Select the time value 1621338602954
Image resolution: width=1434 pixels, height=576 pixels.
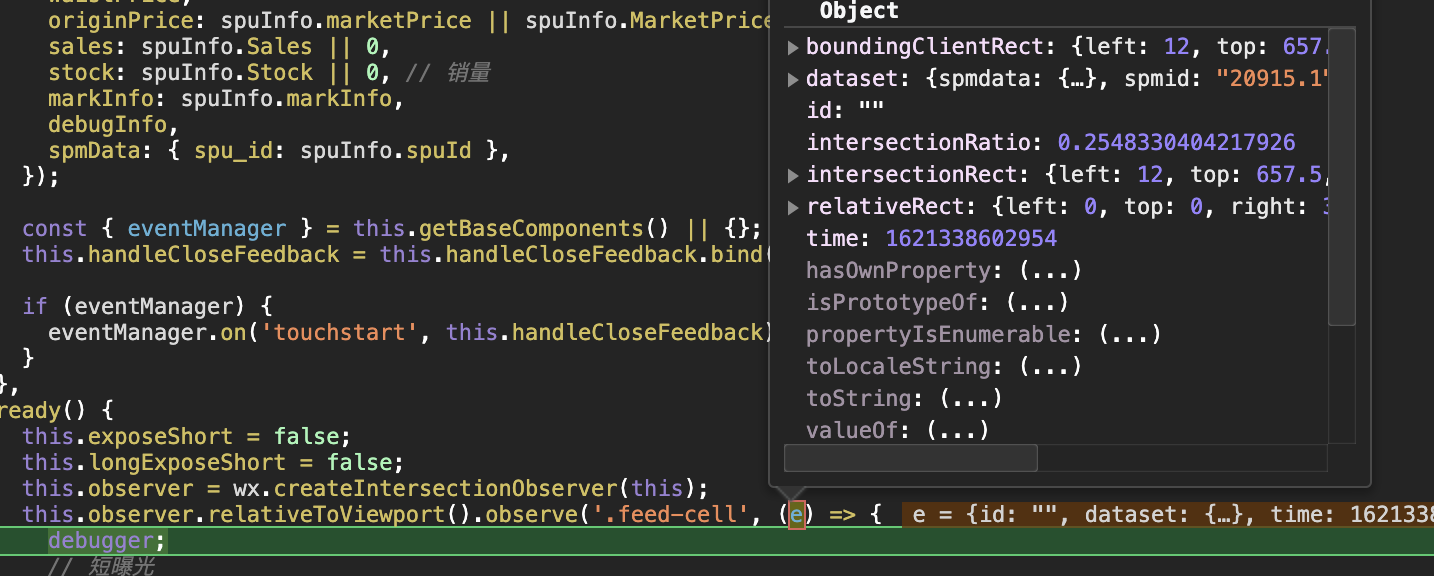pyautogui.click(x=971, y=239)
